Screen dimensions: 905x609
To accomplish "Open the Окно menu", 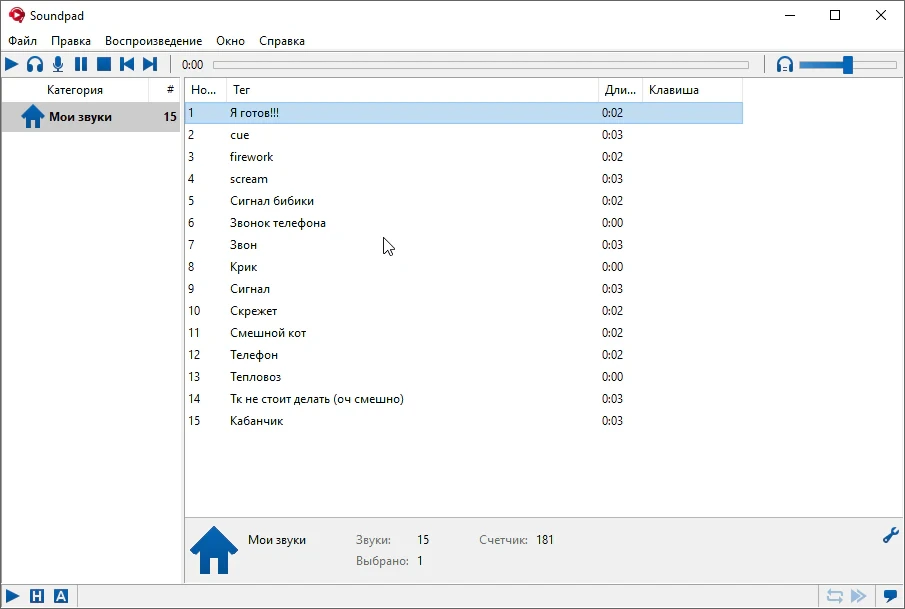I will 230,41.
